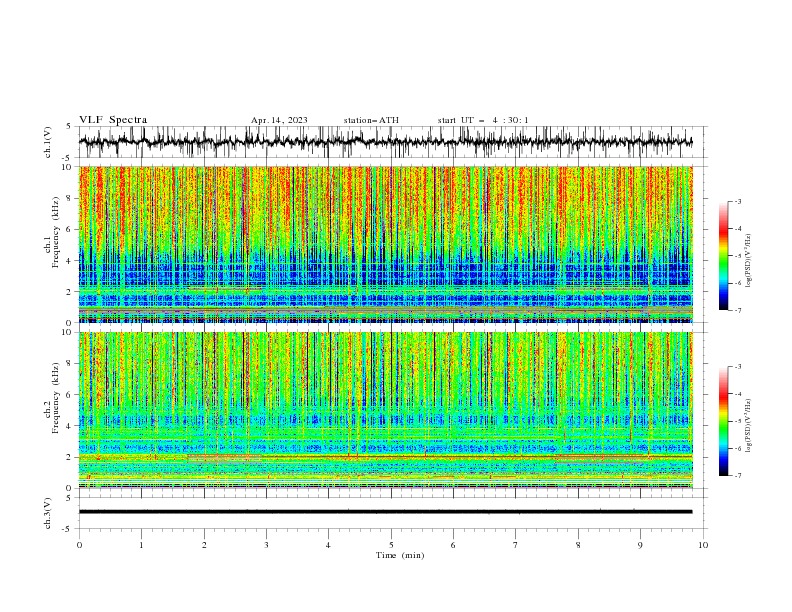Click the "-3" label on upper colorbar
This screenshot has width=792, height=612.
737,201
